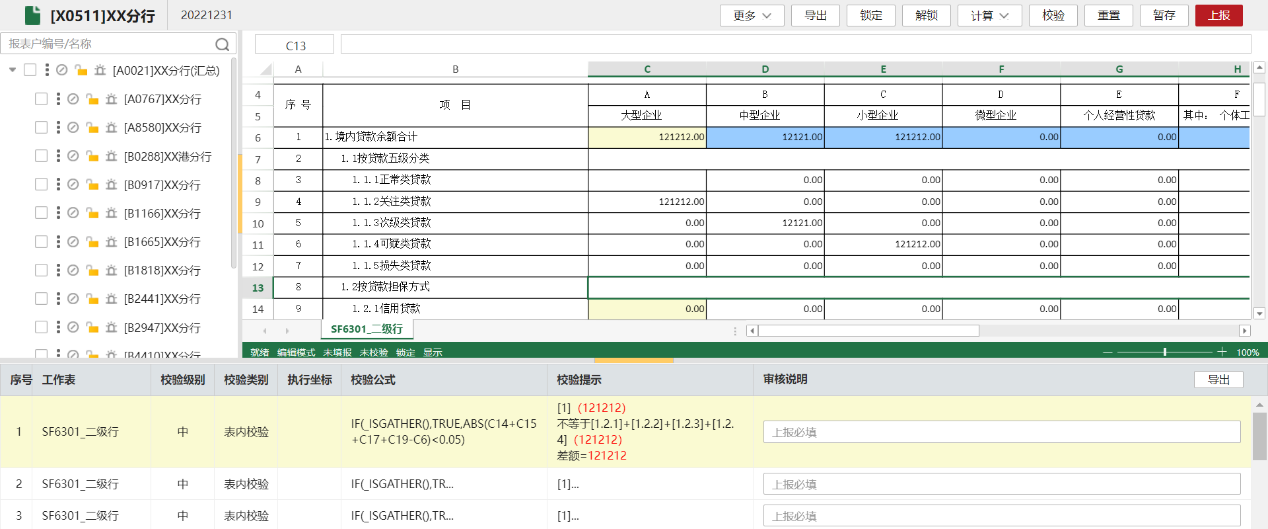Click the 暂存 button
The width and height of the screenshot is (1268, 529).
1164,15
